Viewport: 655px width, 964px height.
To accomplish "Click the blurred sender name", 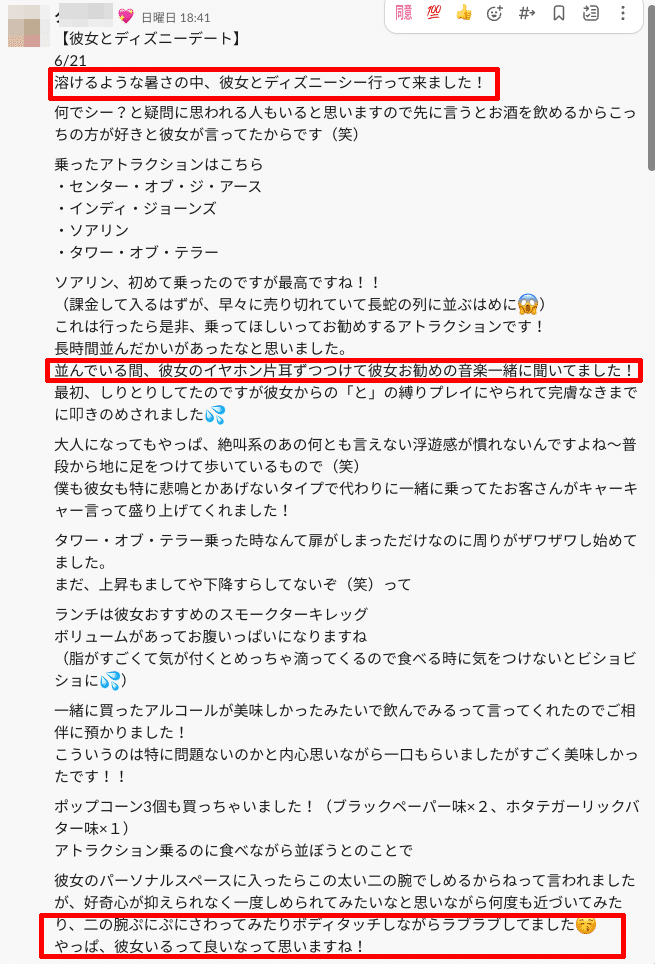I will point(84,15).
